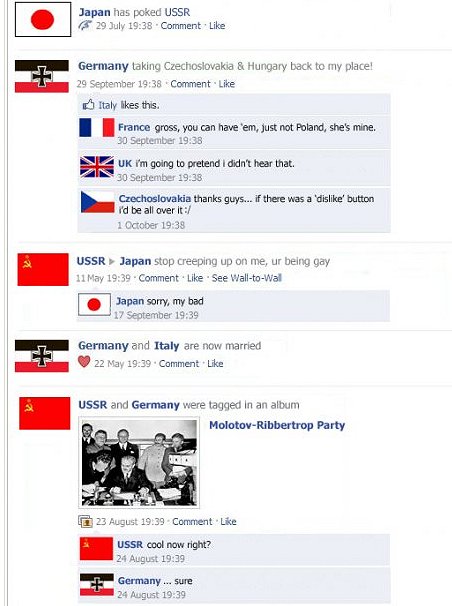Click the poke hand icon beside 29 July

(x=85, y=26)
